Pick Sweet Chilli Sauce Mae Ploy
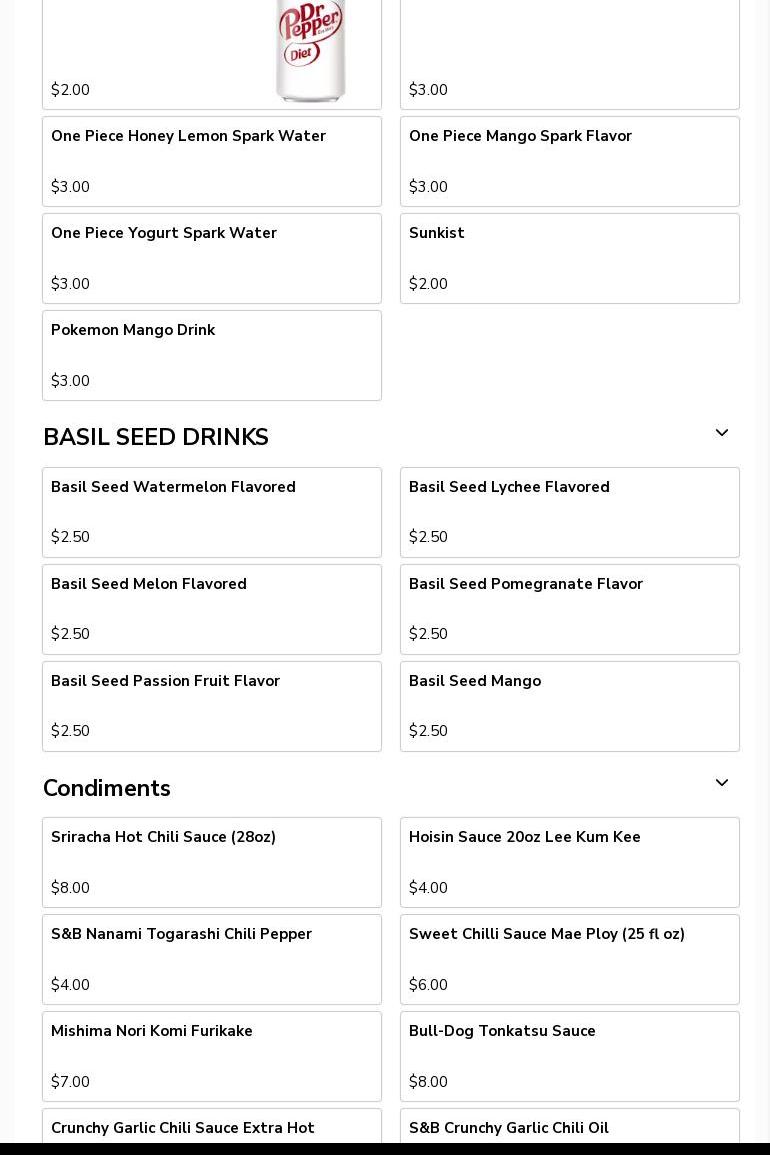The height and width of the screenshot is (1155, 770). [570, 960]
